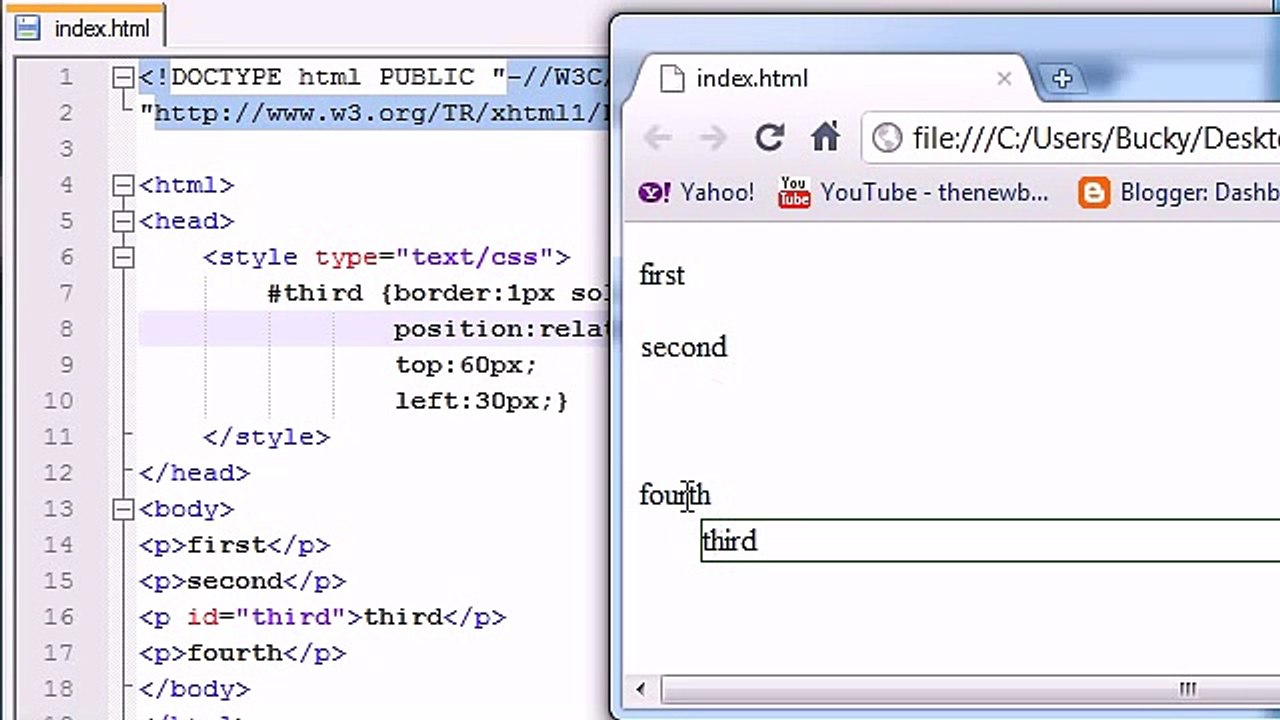Click the left arrow of browser scrollbar
This screenshot has width=1280, height=720.
[641, 689]
